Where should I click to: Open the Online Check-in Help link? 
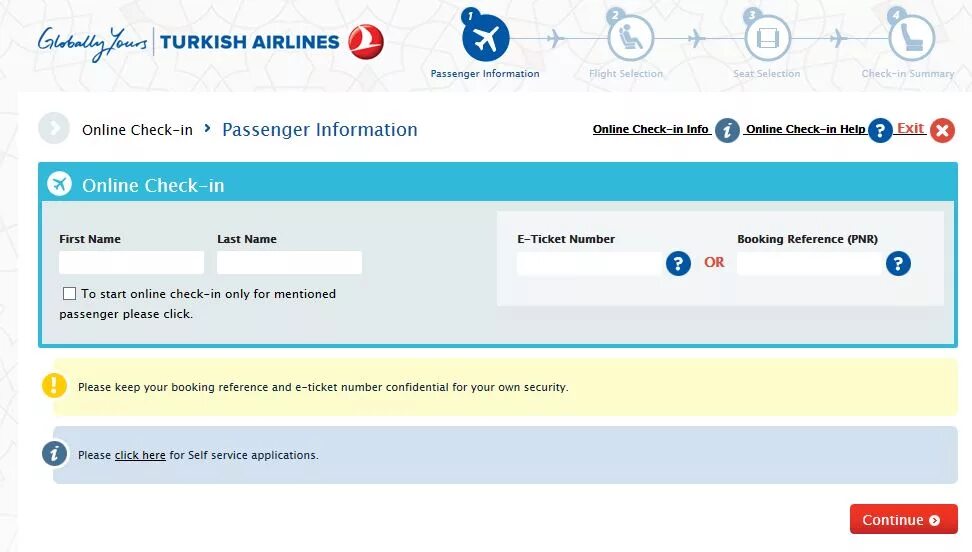pos(805,129)
